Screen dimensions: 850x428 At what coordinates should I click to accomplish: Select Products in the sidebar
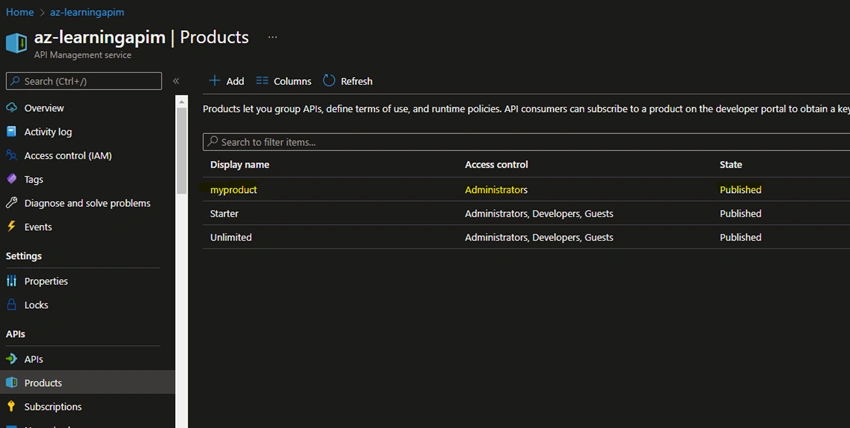pyautogui.click(x=87, y=382)
